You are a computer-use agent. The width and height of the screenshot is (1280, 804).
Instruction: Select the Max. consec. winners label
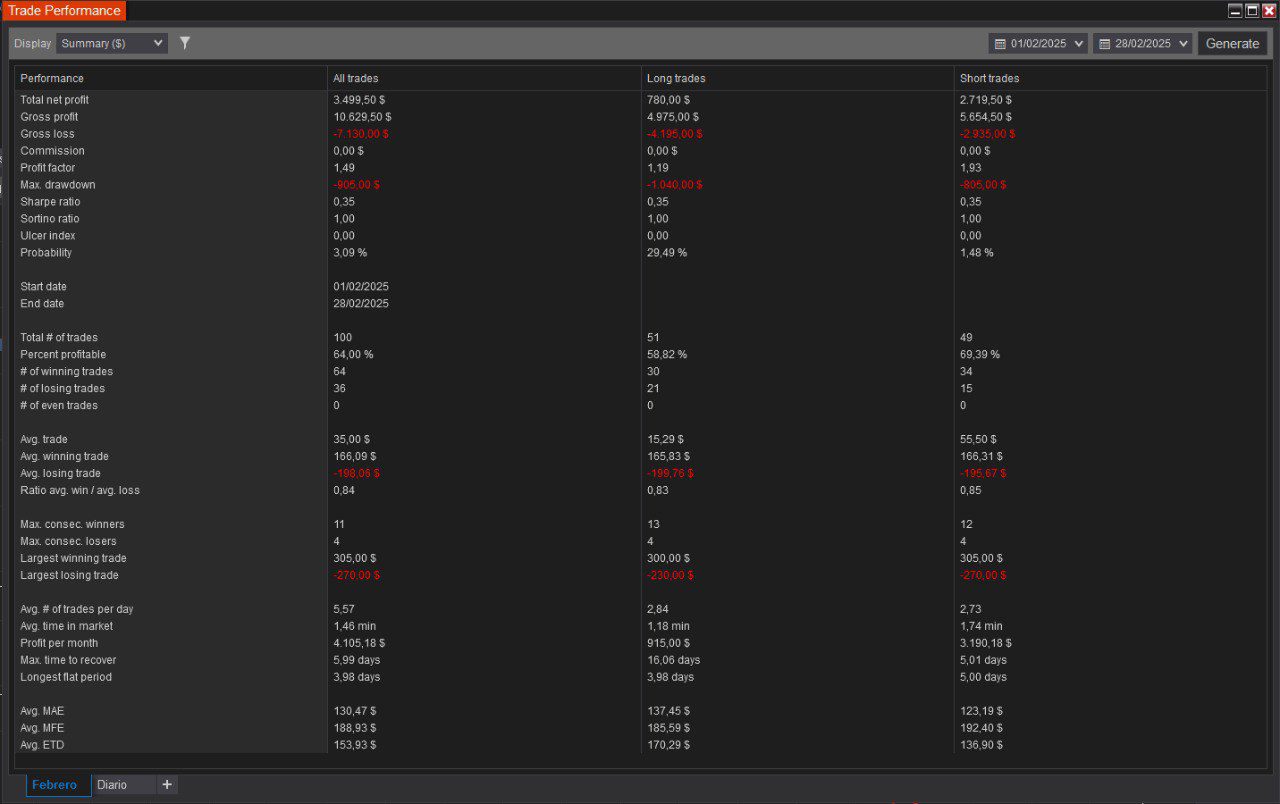click(72, 525)
